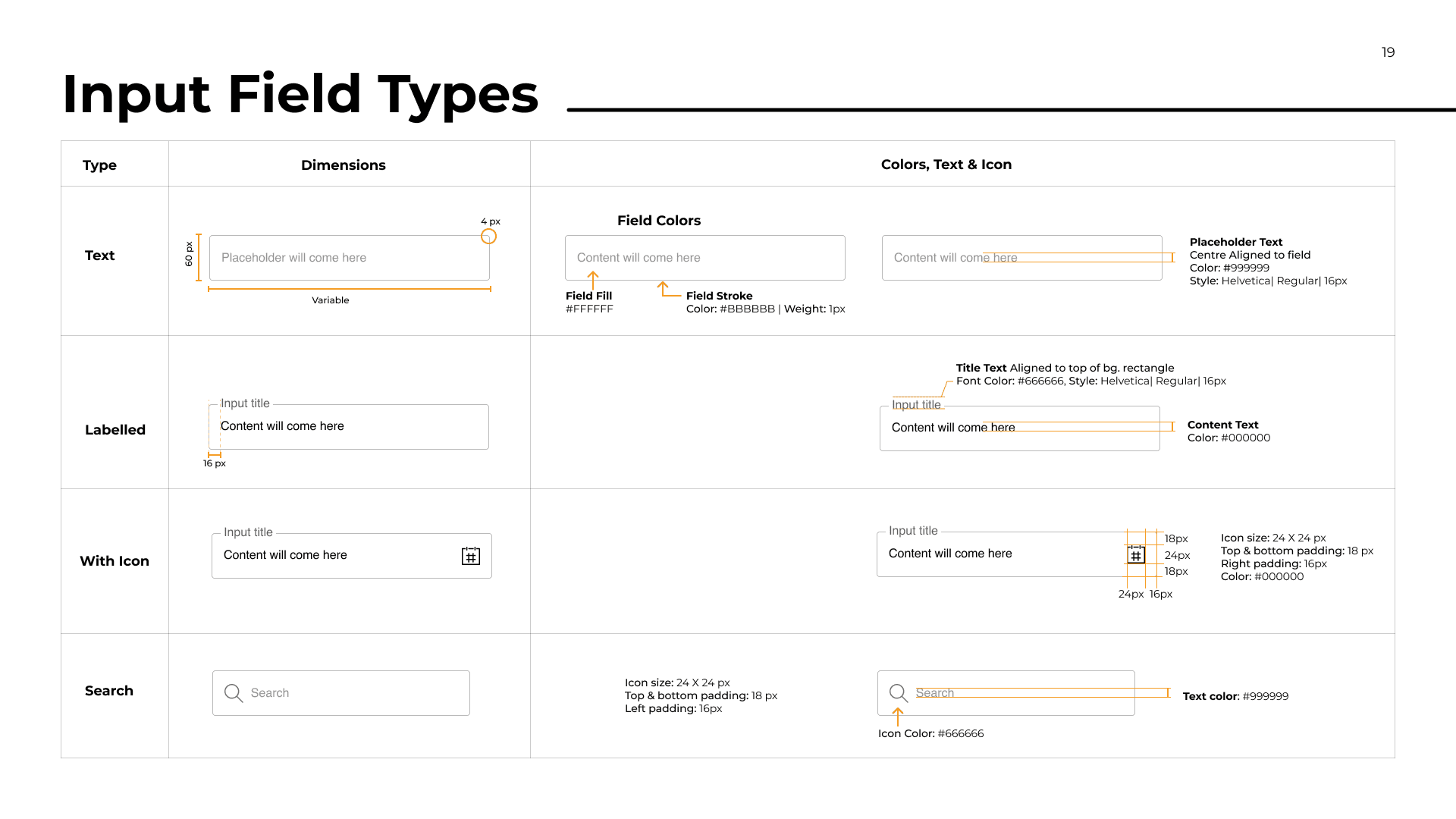The image size is (1456, 819).
Task: Click the With Icon input field in the Dimensions column
Action: [x=352, y=556]
